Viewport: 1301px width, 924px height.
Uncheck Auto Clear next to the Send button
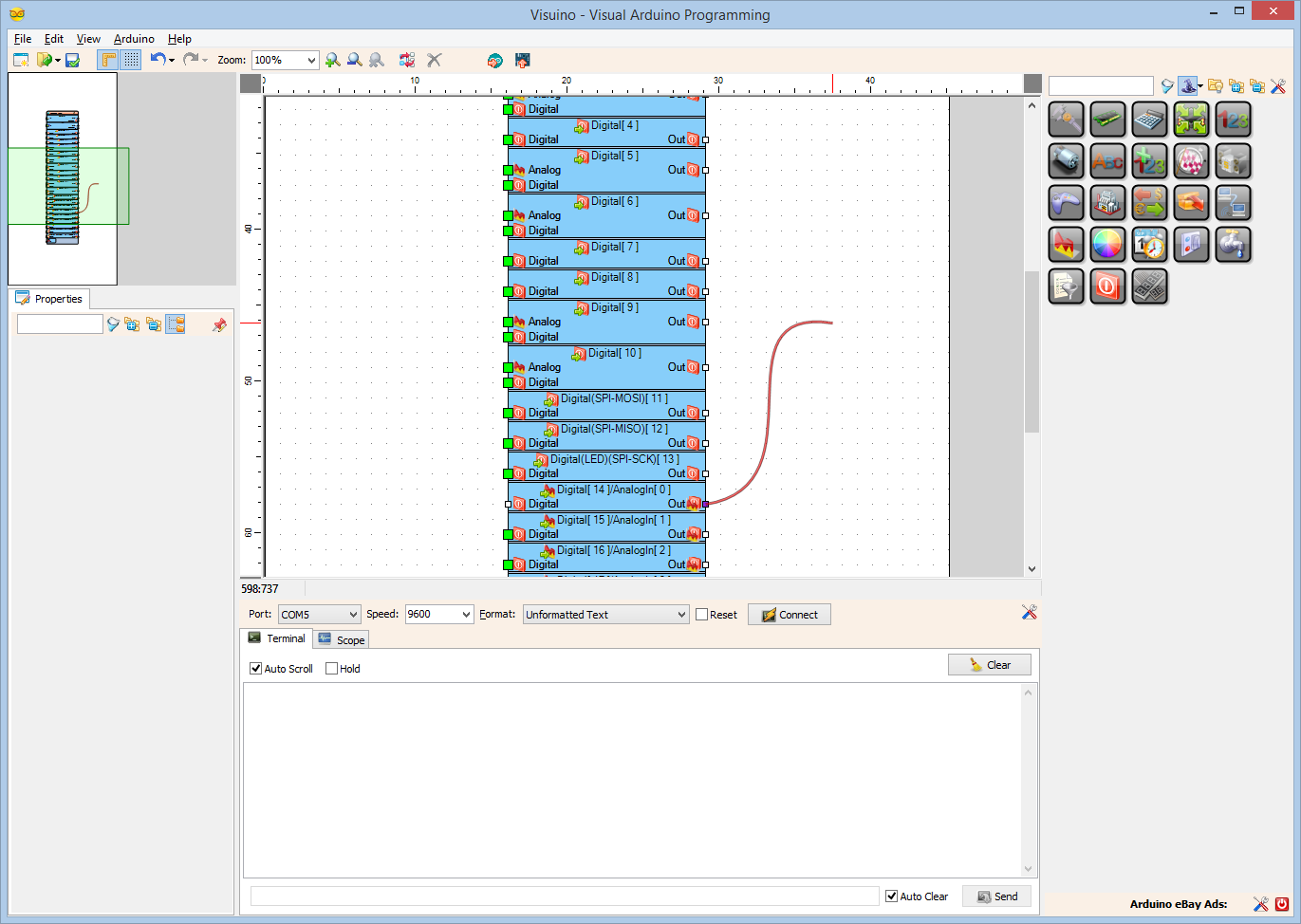[890, 896]
